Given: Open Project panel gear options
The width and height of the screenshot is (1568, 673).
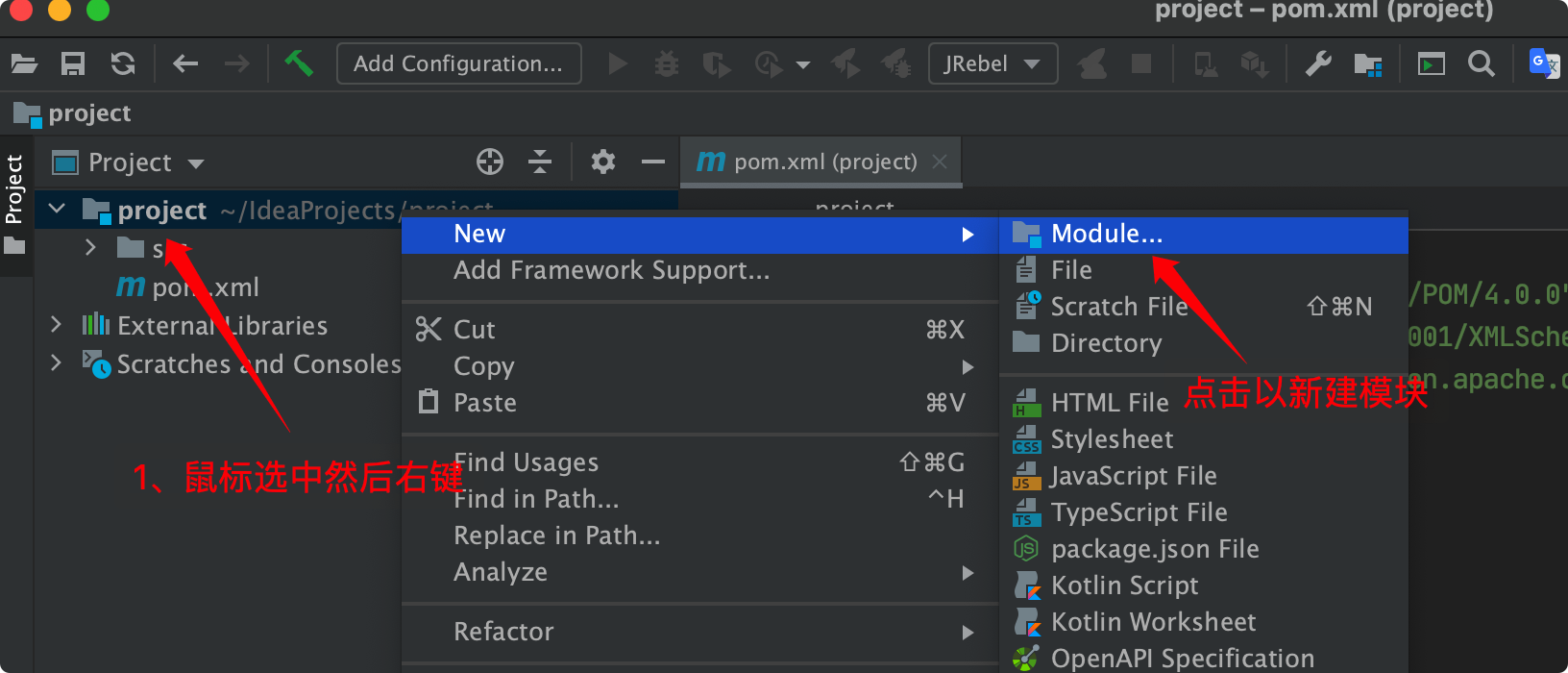Looking at the screenshot, I should [602, 162].
